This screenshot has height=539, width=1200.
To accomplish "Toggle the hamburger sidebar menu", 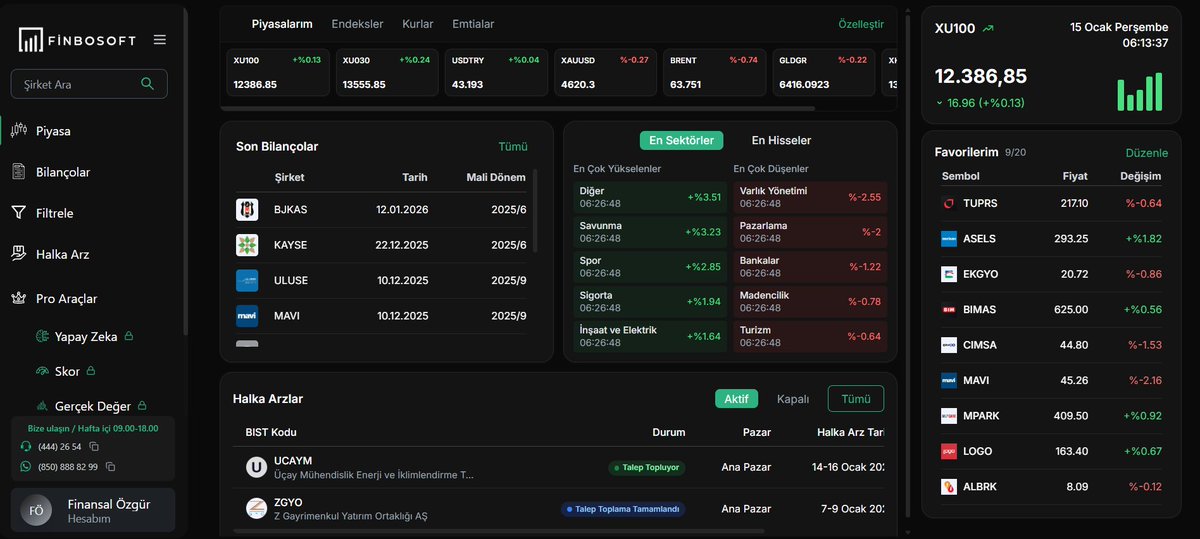I will tap(160, 40).
